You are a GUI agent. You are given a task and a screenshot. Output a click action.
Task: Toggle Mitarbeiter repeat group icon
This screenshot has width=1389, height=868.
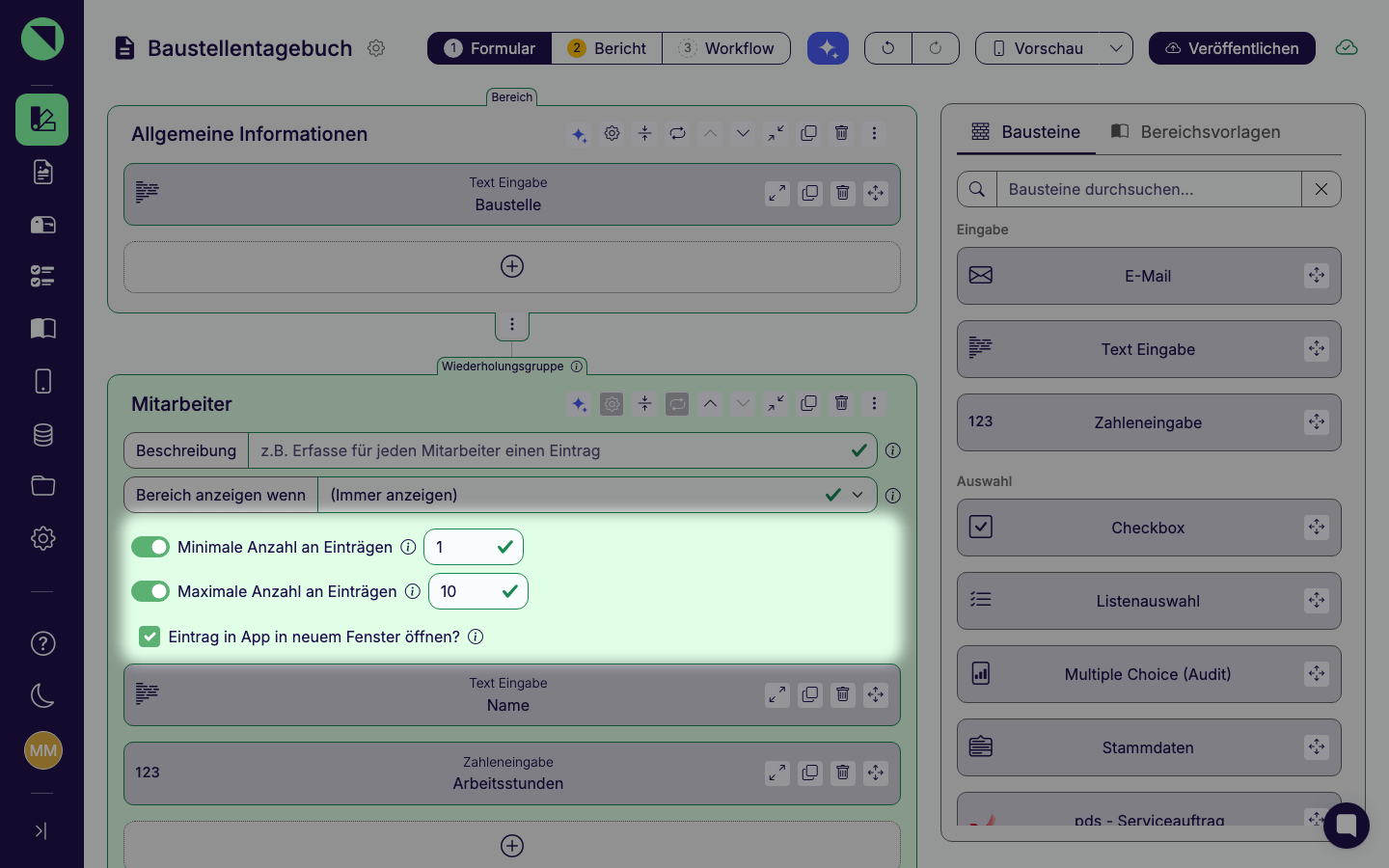677,403
